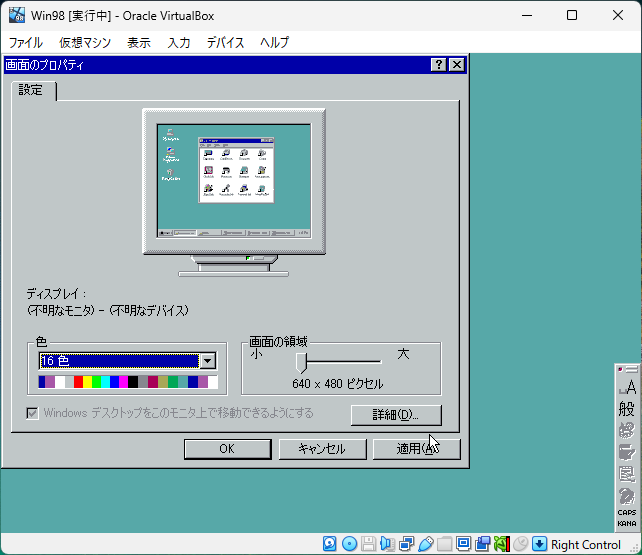Open the audio indicator in VirtualBox status bar
Image resolution: width=642 pixels, height=555 pixels.
(387, 544)
